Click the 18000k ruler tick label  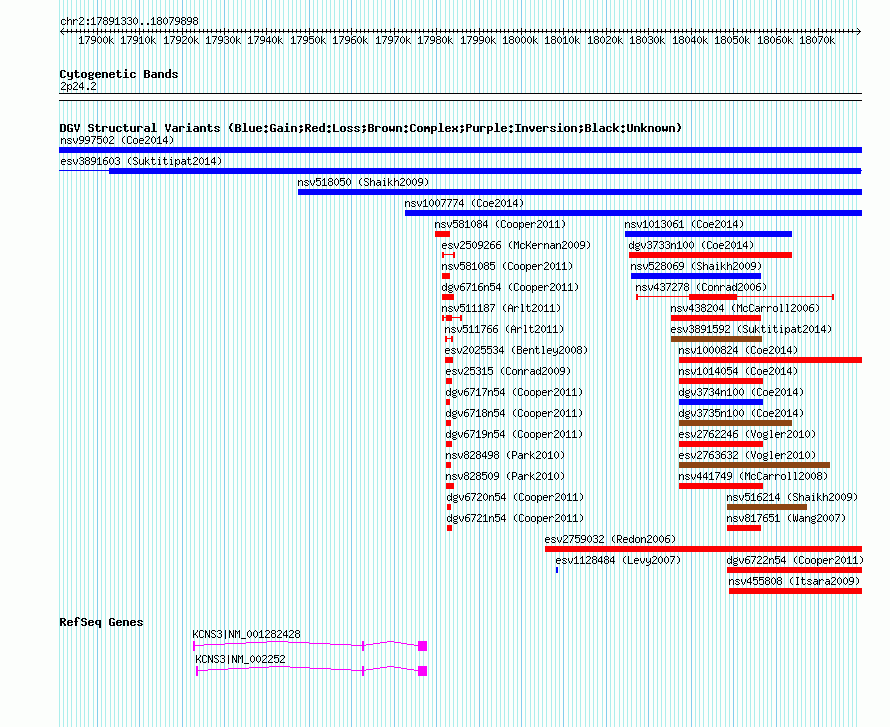point(520,40)
